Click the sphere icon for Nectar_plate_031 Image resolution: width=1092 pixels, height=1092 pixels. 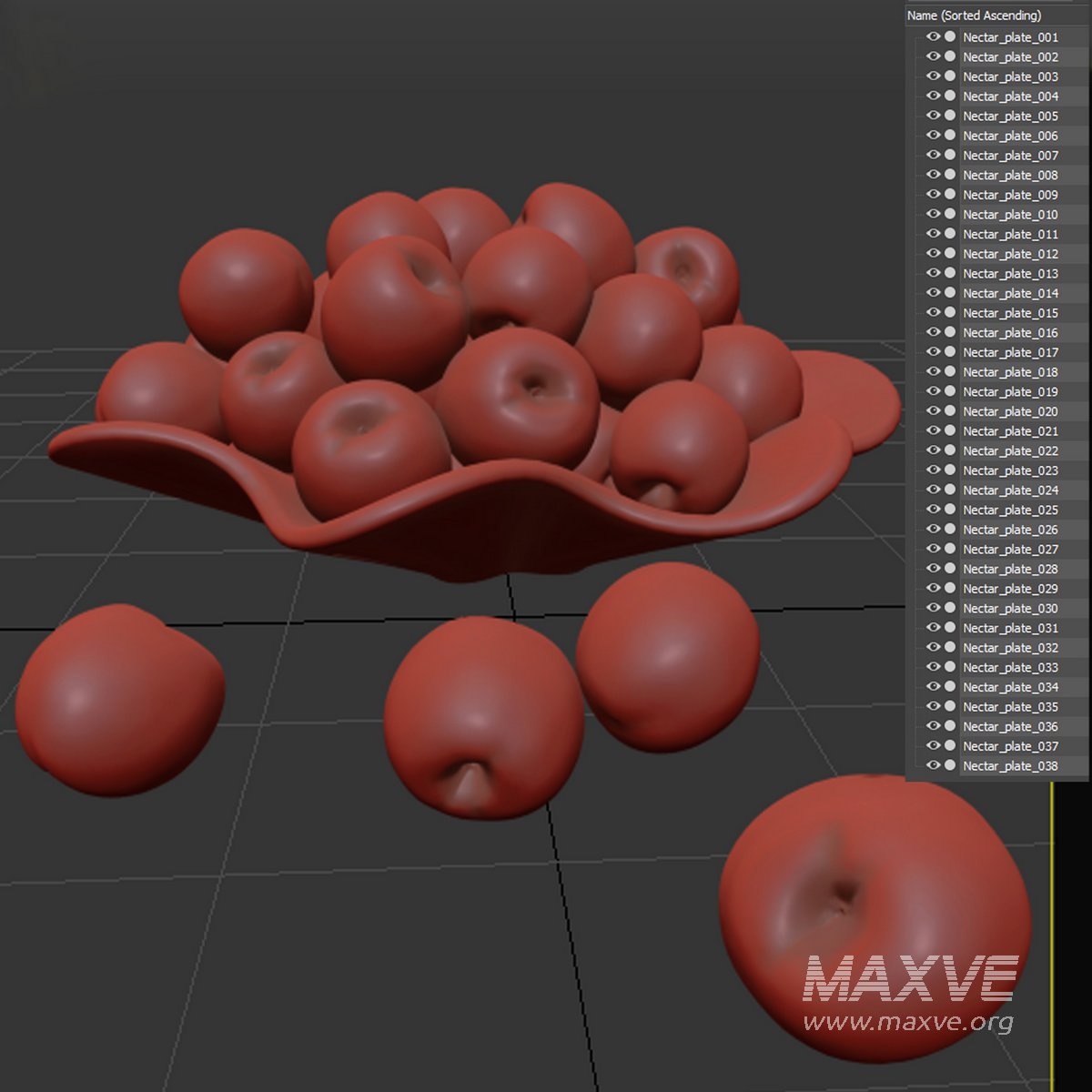[950, 628]
